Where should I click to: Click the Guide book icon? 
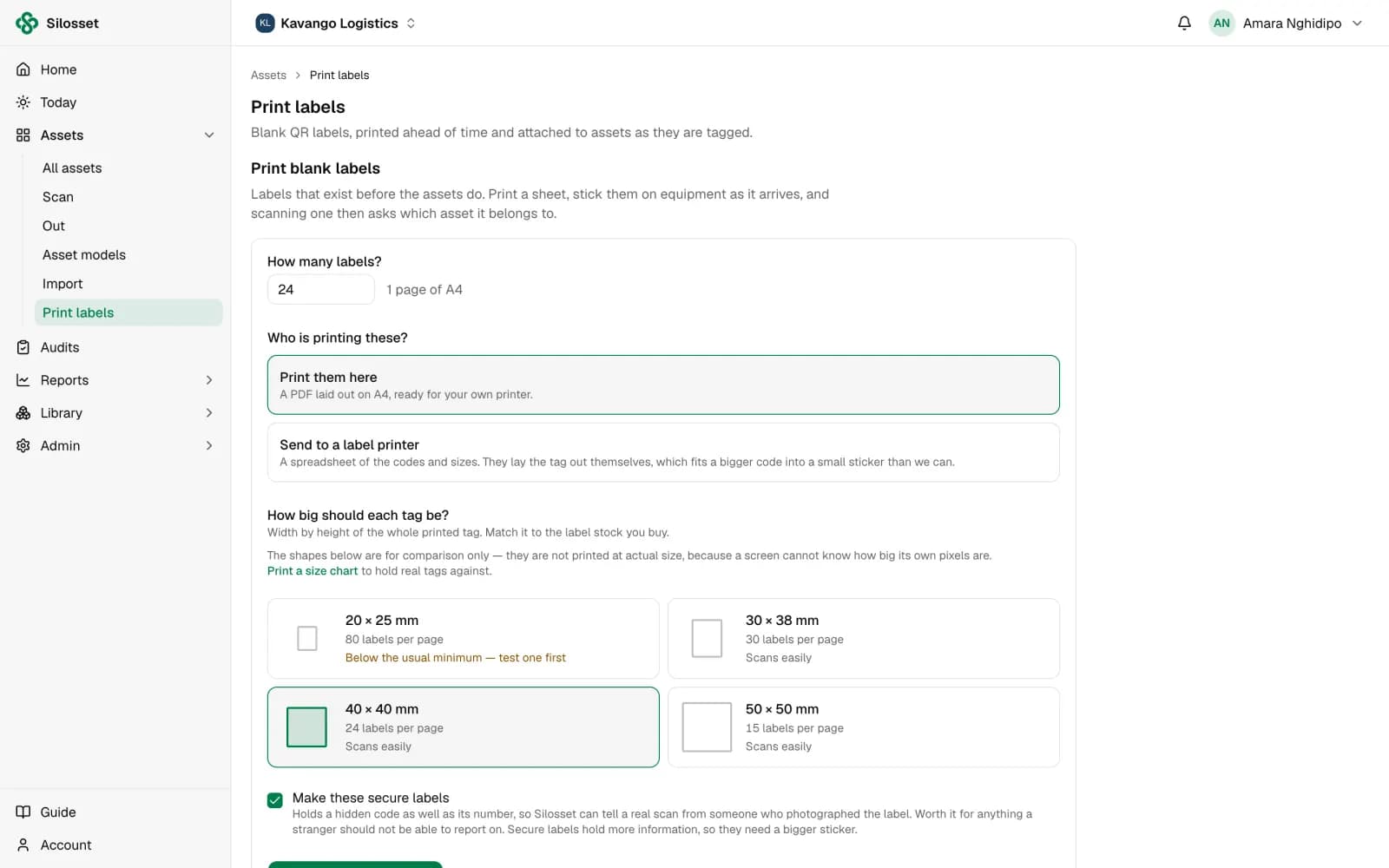click(23, 812)
